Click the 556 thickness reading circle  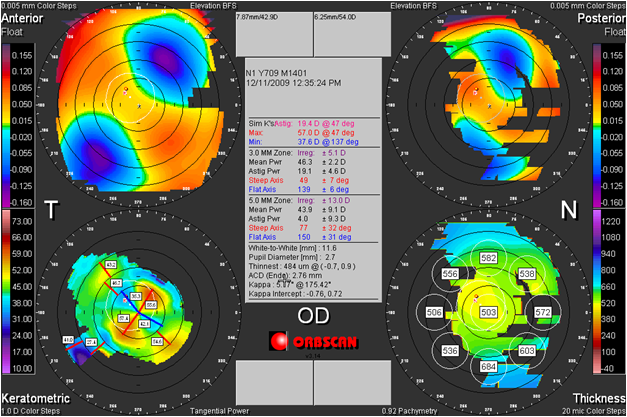(x=450, y=274)
